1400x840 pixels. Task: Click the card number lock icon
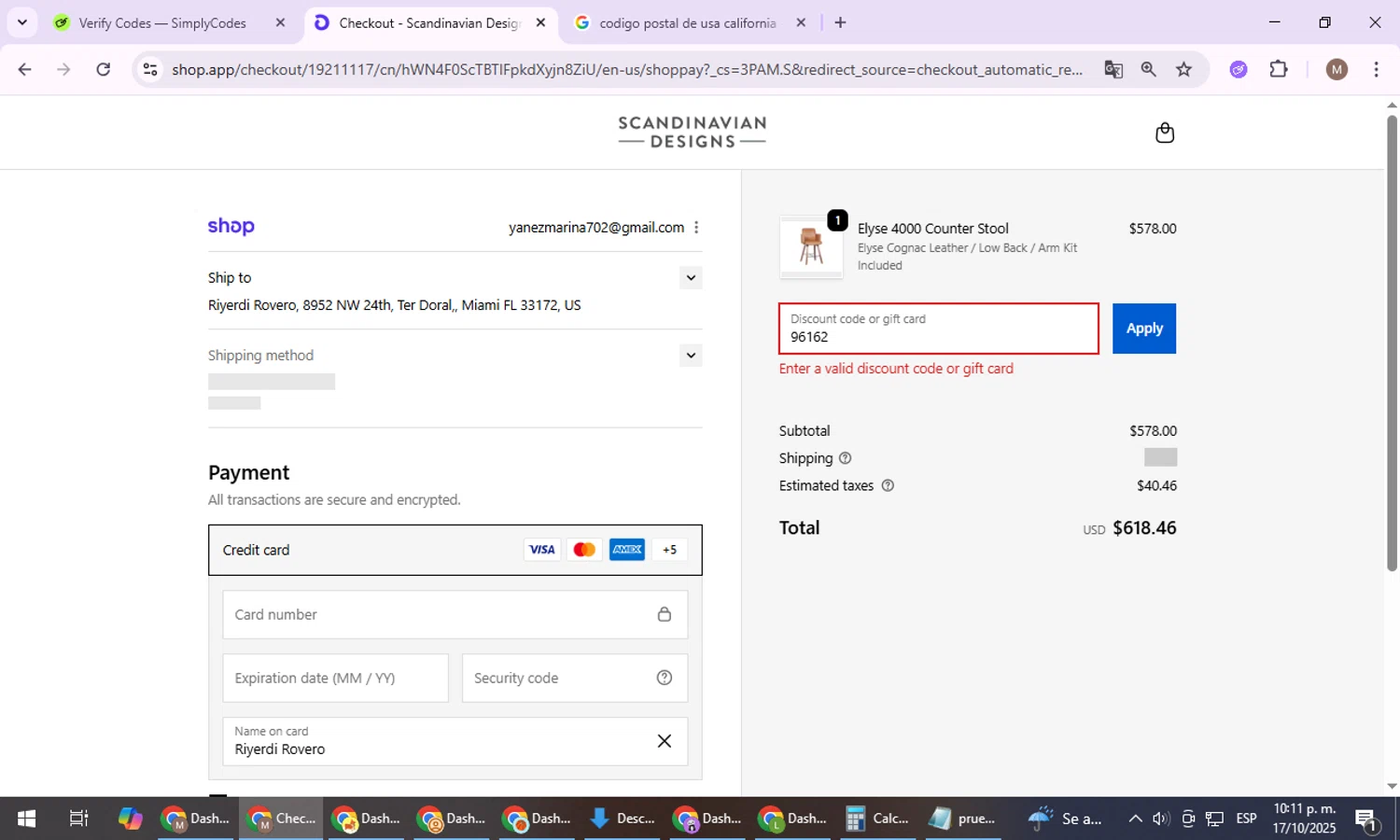(665, 614)
